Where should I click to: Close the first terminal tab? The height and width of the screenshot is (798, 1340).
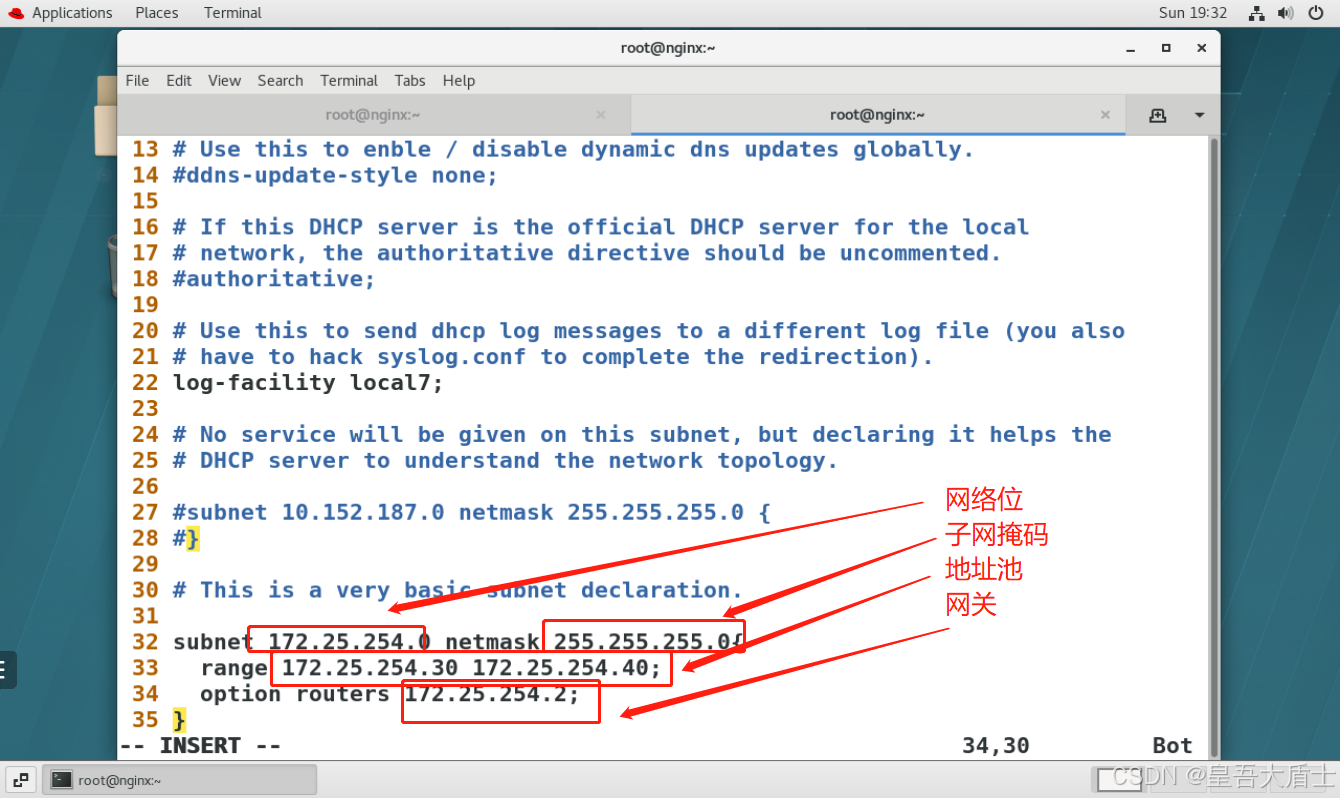[601, 115]
